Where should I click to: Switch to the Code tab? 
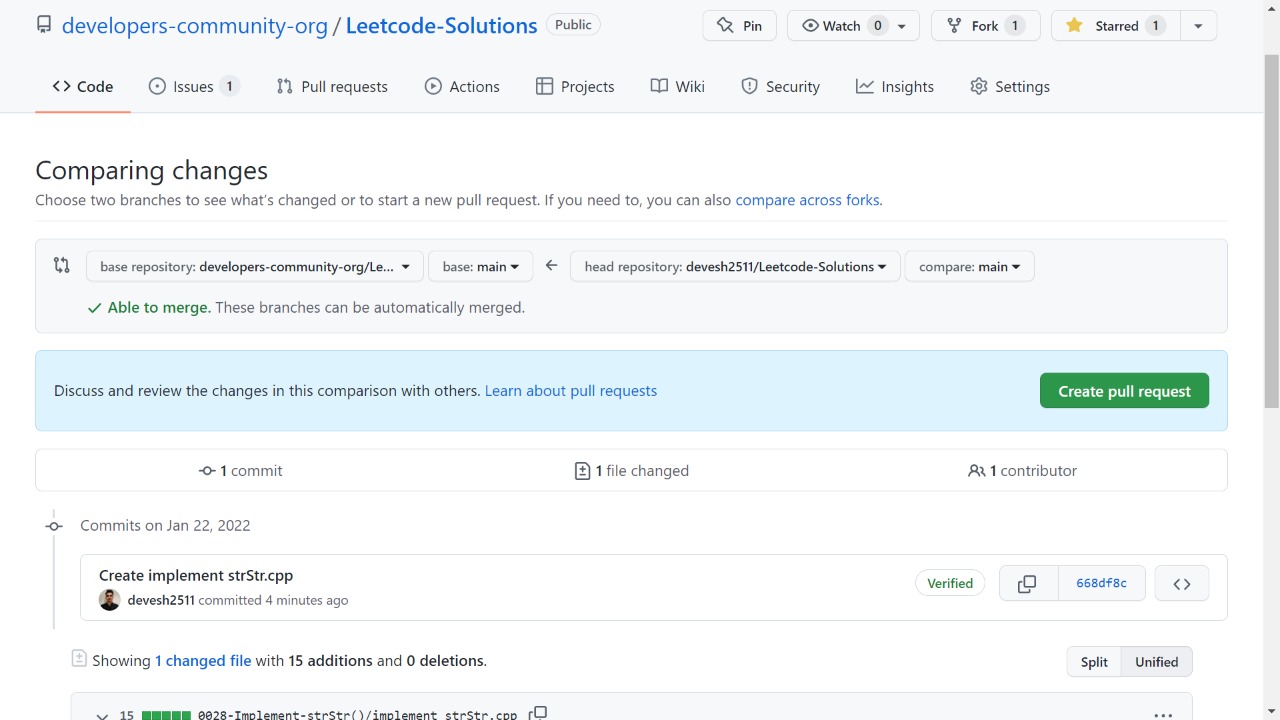pyautogui.click(x=83, y=87)
